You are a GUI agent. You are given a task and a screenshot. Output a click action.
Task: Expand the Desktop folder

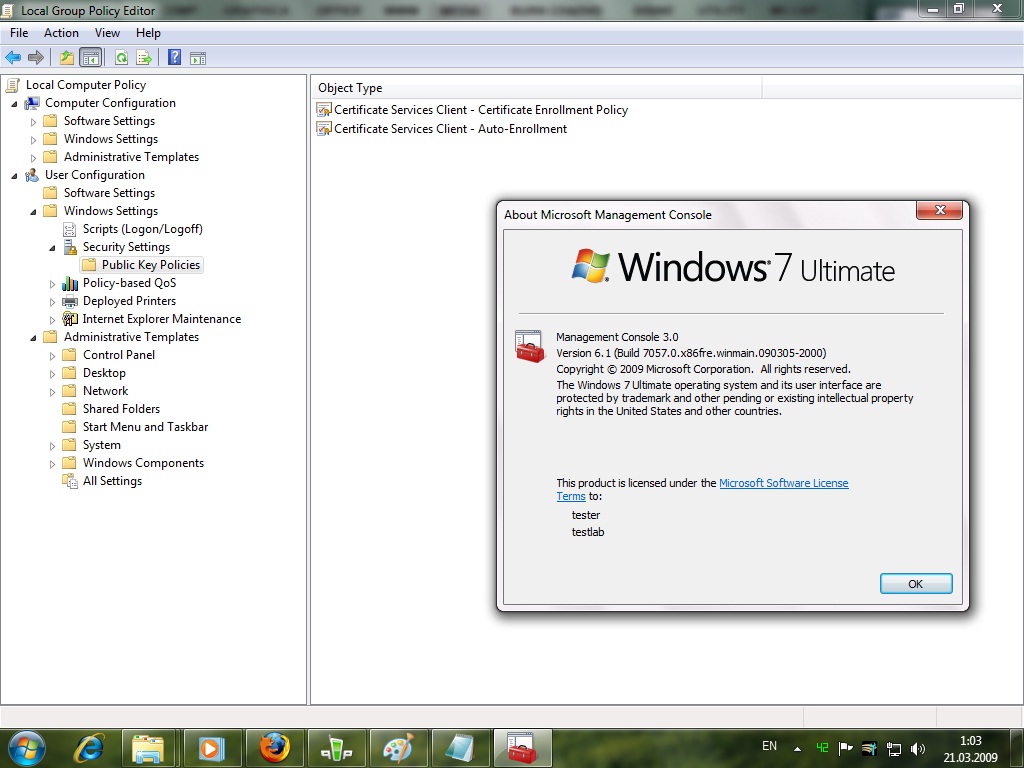[x=52, y=374]
